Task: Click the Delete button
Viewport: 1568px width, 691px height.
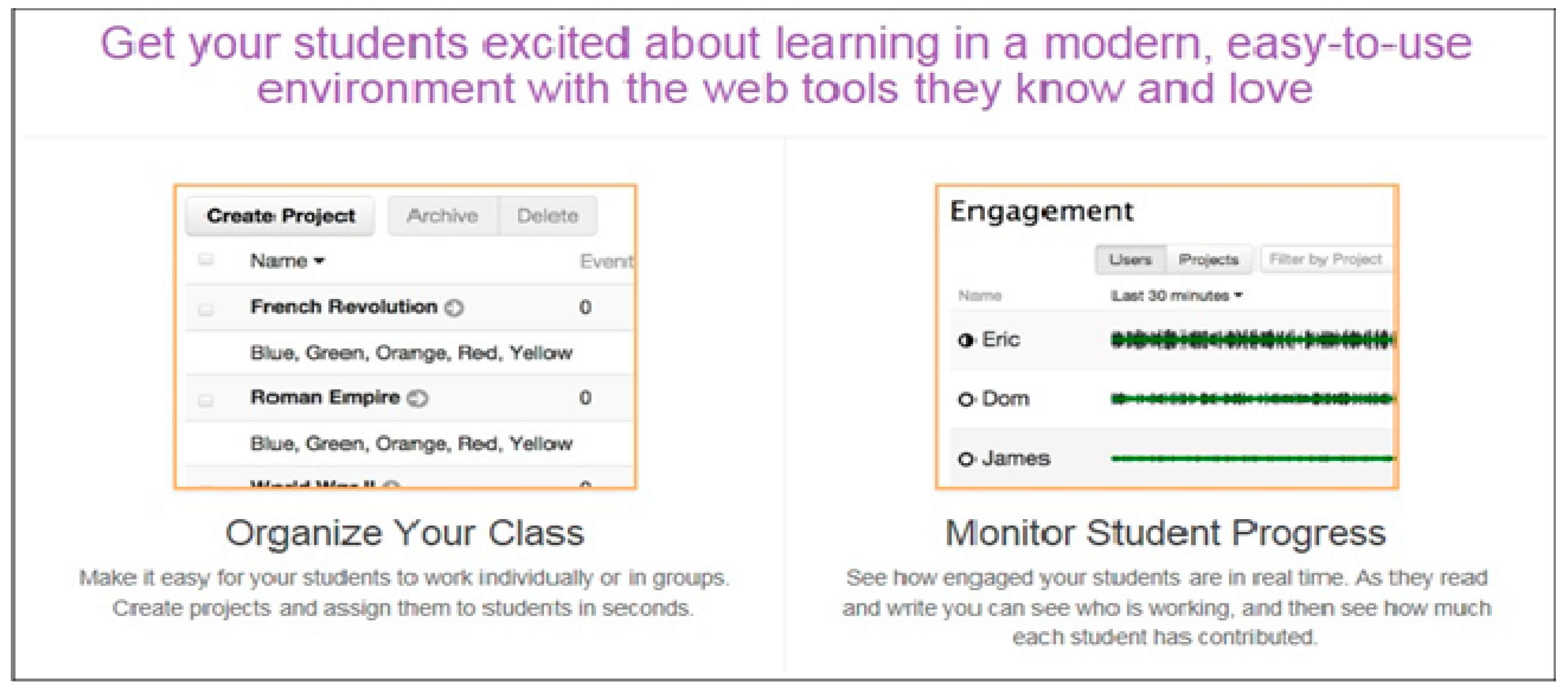Action: pos(547,215)
